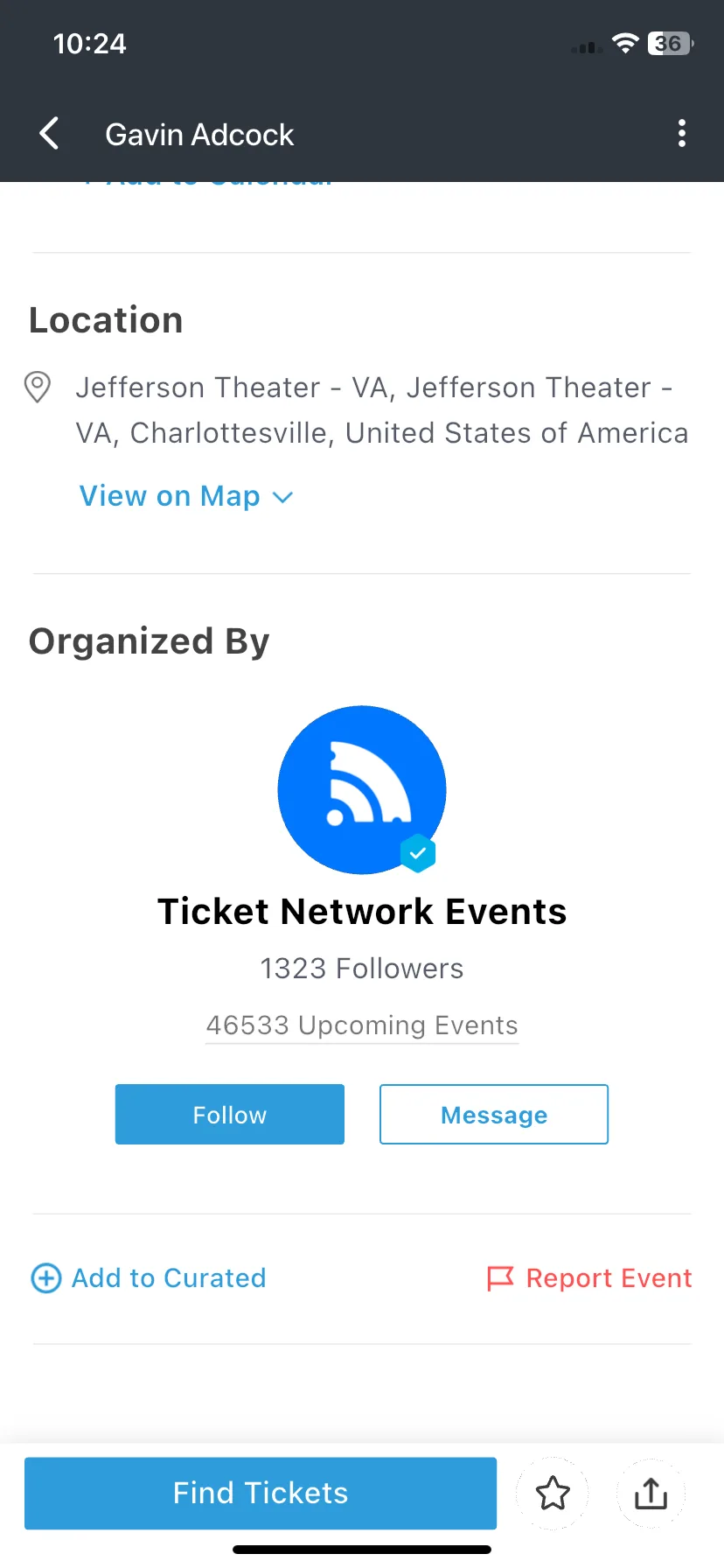Tap the location pin icon
The width and height of the screenshot is (724, 1568).
pos(37,387)
